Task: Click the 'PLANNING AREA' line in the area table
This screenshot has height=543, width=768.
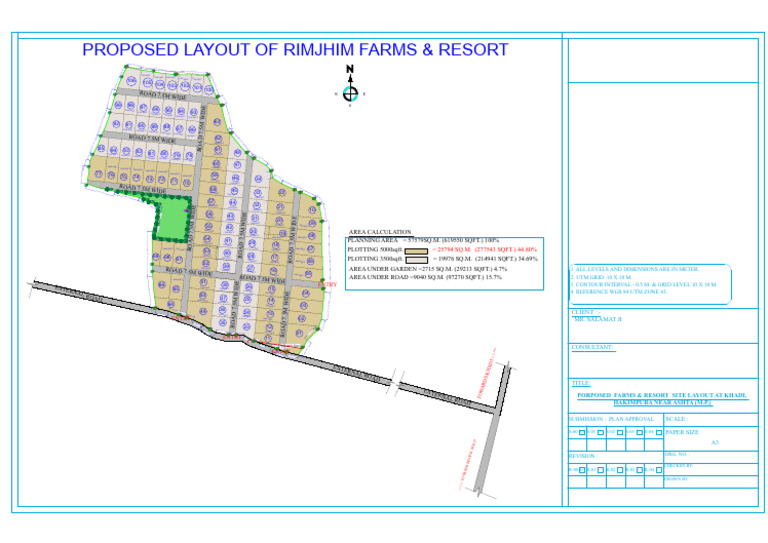Action: [x=423, y=240]
